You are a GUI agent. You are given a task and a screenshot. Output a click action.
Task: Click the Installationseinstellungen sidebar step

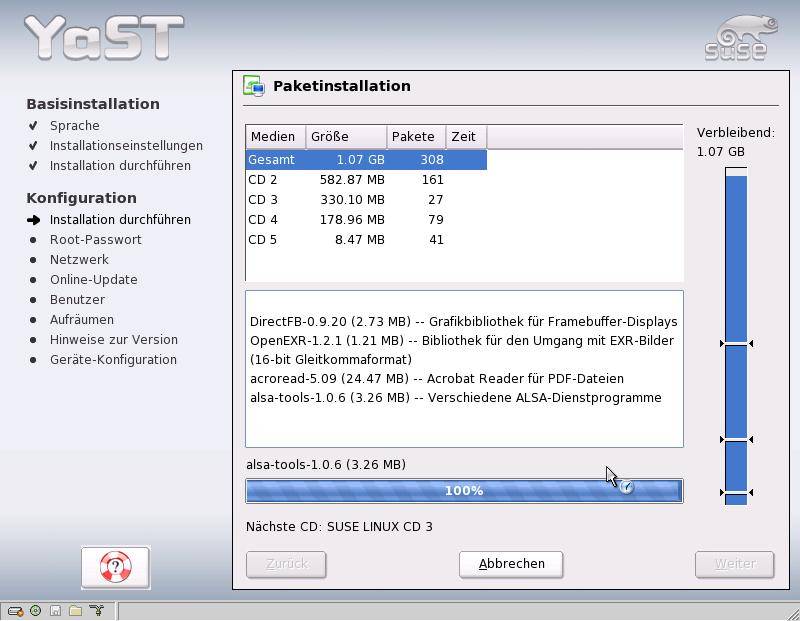(x=126, y=145)
